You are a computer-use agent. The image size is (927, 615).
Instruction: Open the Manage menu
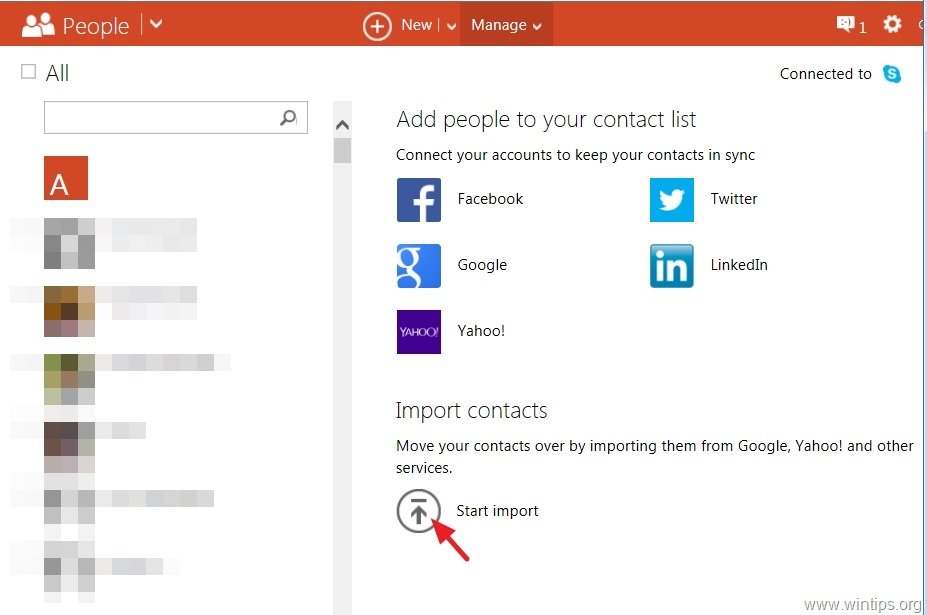tap(506, 25)
